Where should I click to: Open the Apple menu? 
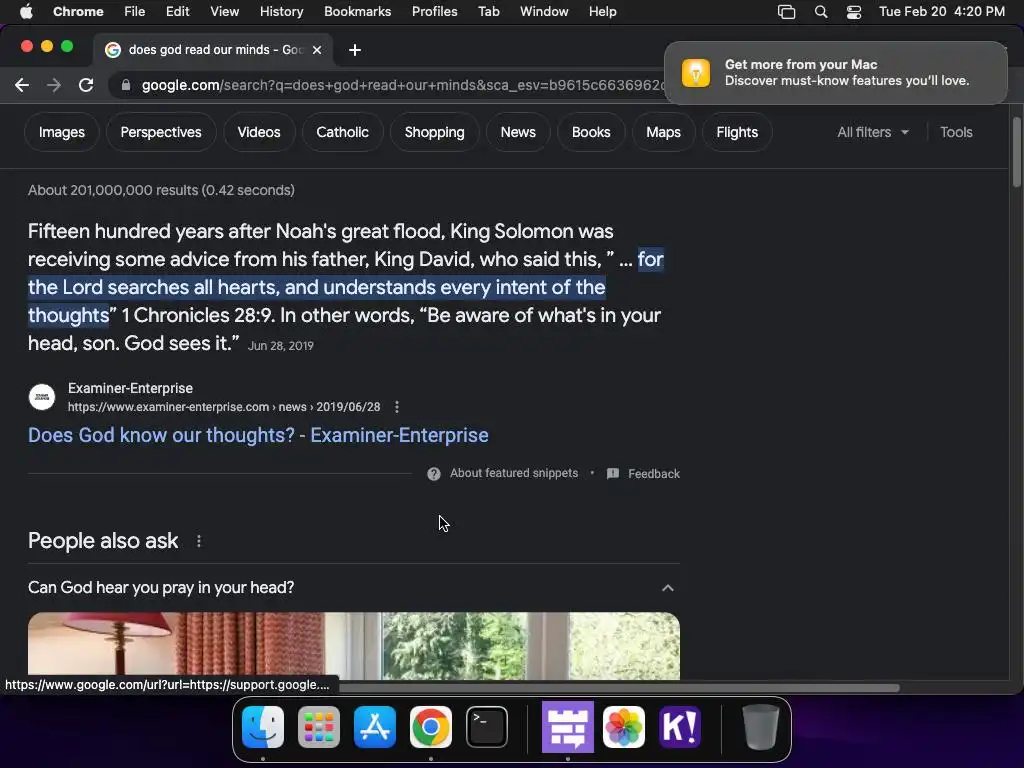pyautogui.click(x=26, y=12)
